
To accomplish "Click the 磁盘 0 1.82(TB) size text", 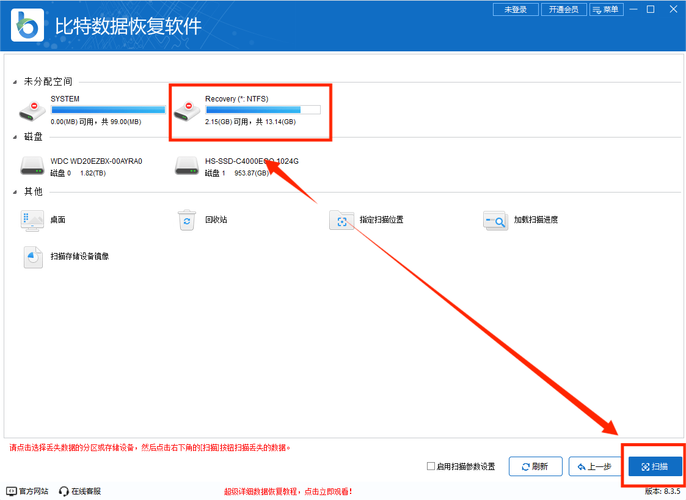I will pyautogui.click(x=78, y=173).
